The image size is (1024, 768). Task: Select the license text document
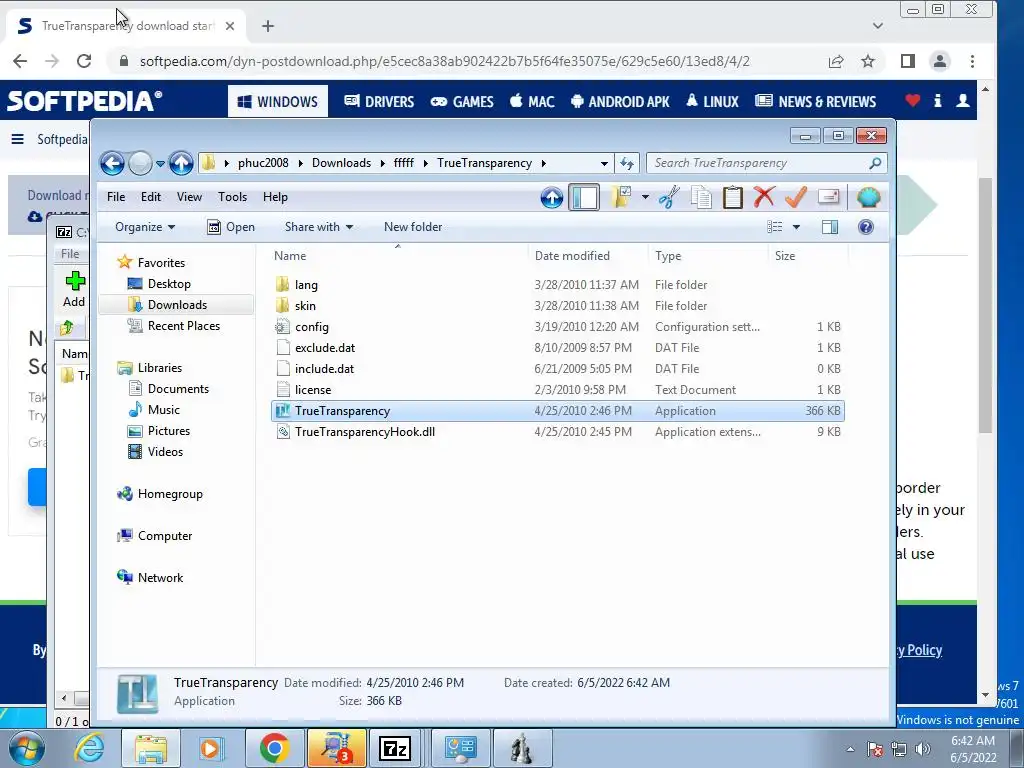coord(558,390)
